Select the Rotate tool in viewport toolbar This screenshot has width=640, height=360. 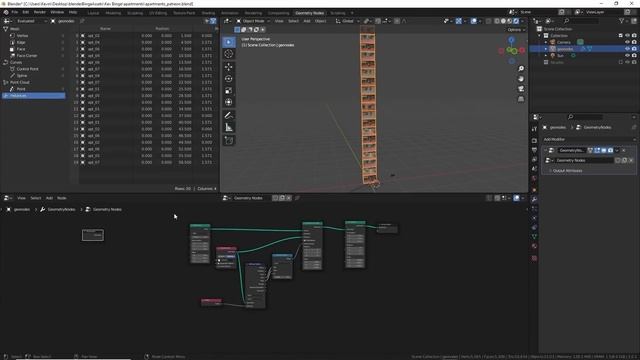tap(229, 78)
